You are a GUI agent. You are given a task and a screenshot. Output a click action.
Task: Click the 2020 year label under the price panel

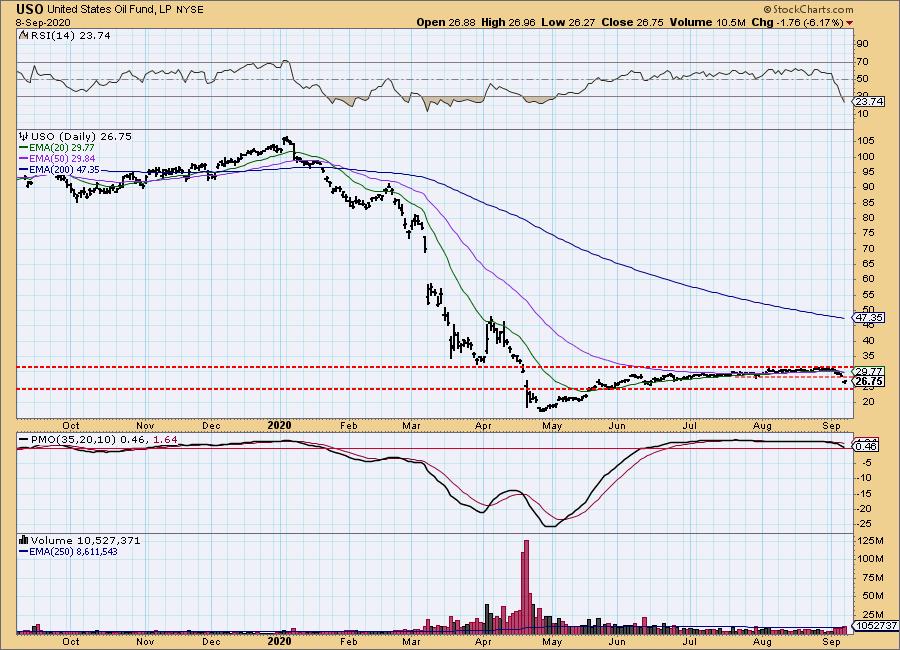pyautogui.click(x=280, y=425)
